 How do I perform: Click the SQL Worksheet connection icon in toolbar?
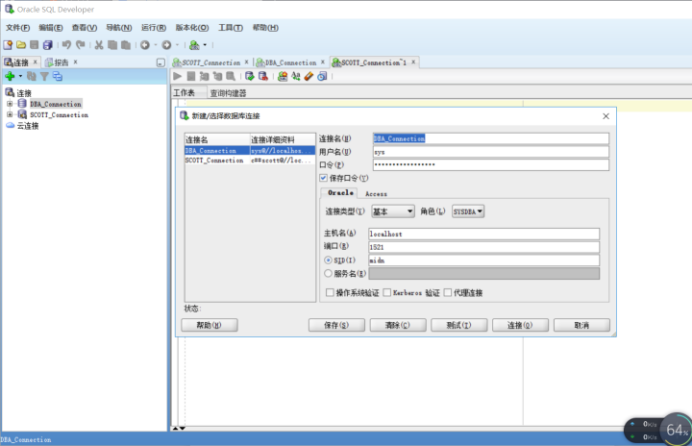tap(194, 45)
